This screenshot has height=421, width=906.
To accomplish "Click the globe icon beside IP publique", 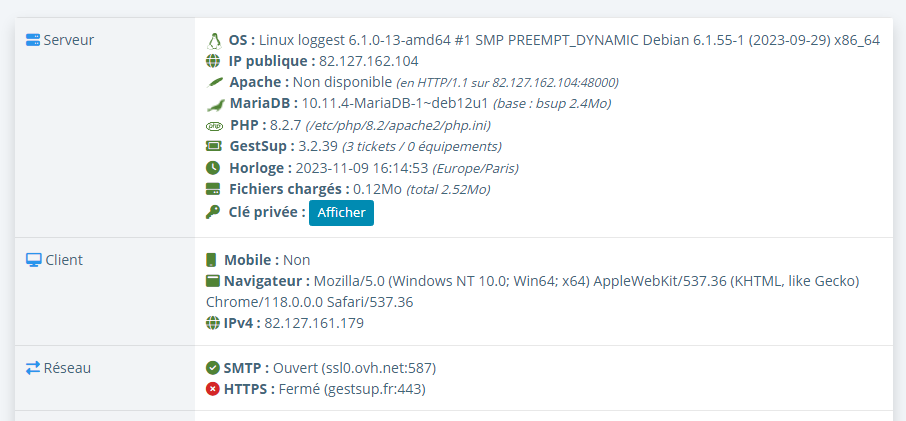I will point(213,61).
